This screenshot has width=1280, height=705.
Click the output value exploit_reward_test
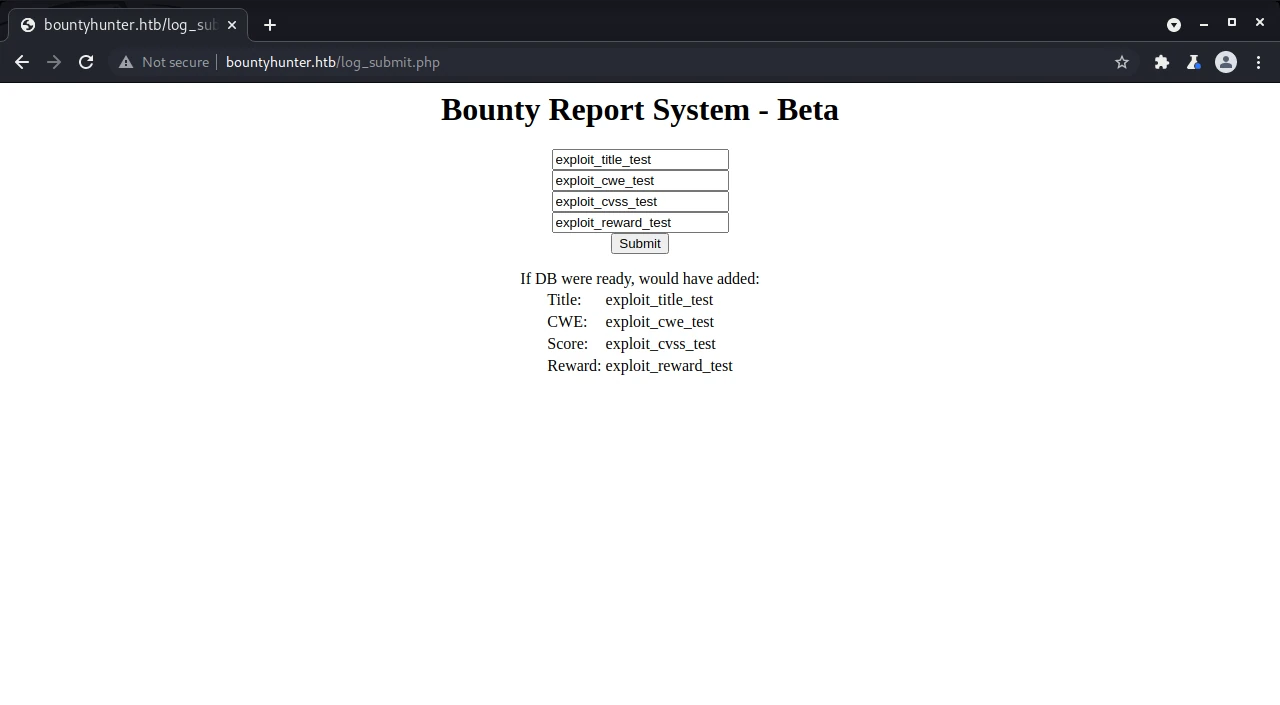pyautogui.click(x=669, y=366)
